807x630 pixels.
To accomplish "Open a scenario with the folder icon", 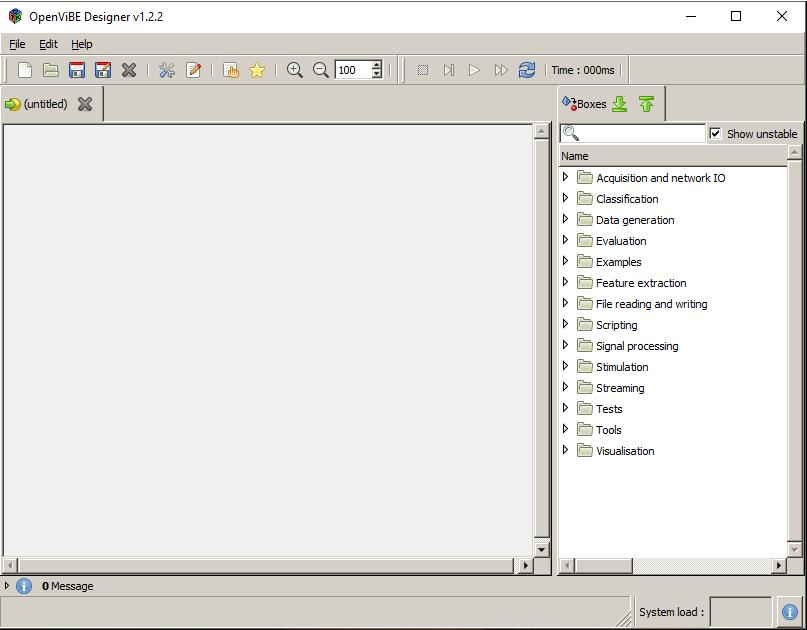I will pyautogui.click(x=50, y=70).
